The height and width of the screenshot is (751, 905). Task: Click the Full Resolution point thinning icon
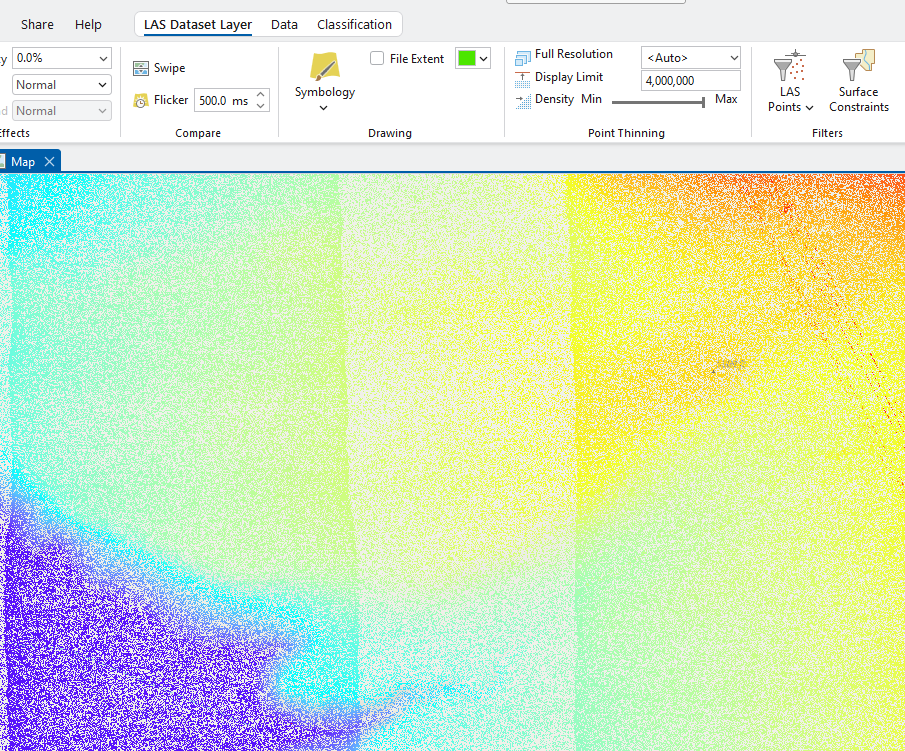coord(522,55)
